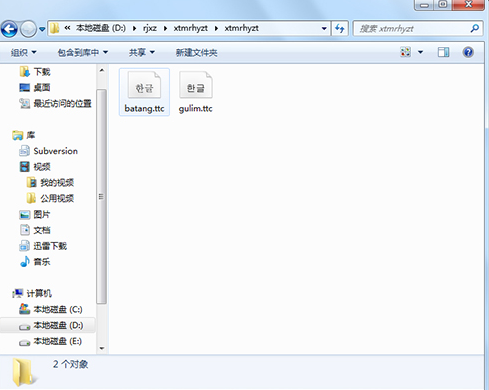
Task: Open the address bar history dropdown
Action: point(324,28)
